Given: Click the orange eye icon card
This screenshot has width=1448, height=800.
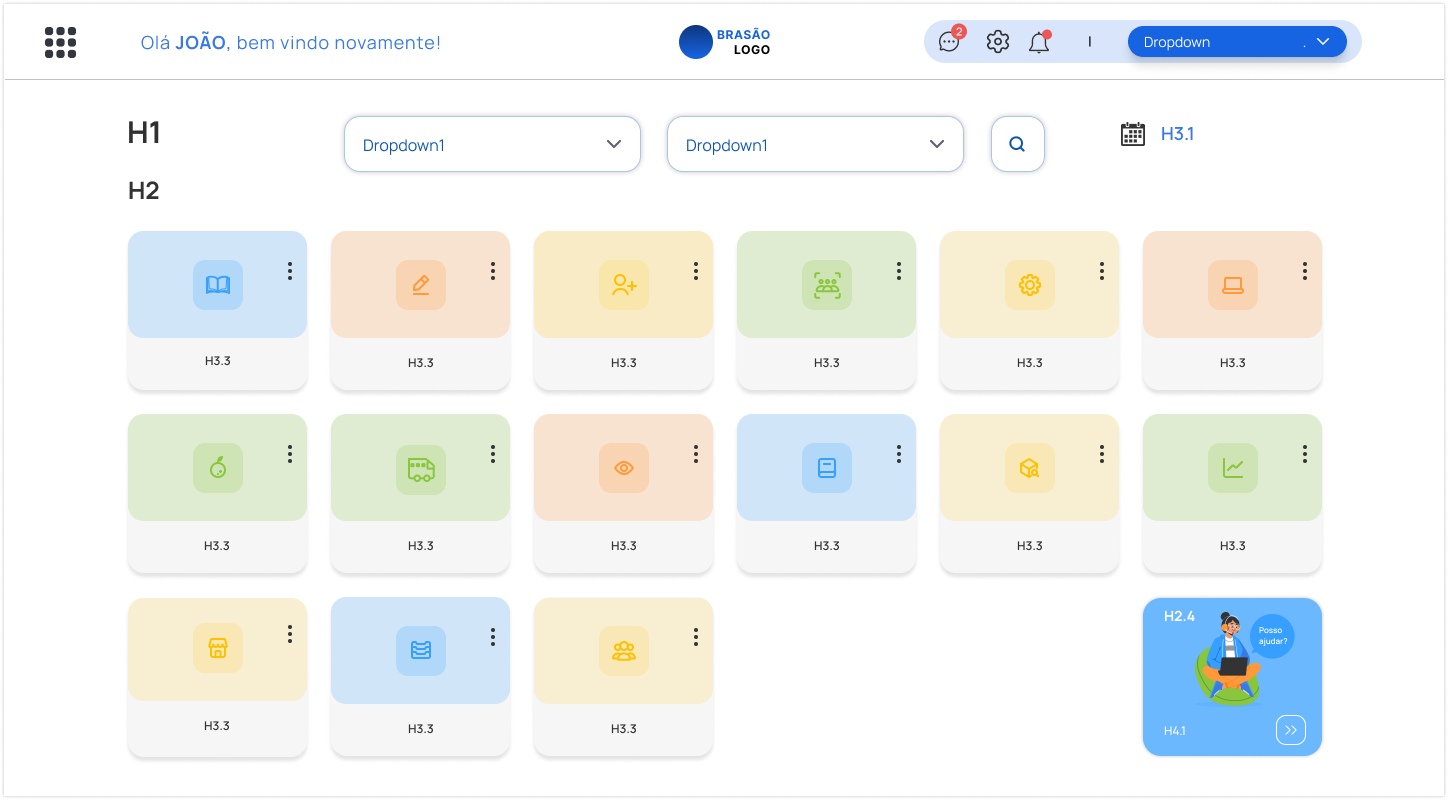Looking at the screenshot, I should [x=624, y=469].
